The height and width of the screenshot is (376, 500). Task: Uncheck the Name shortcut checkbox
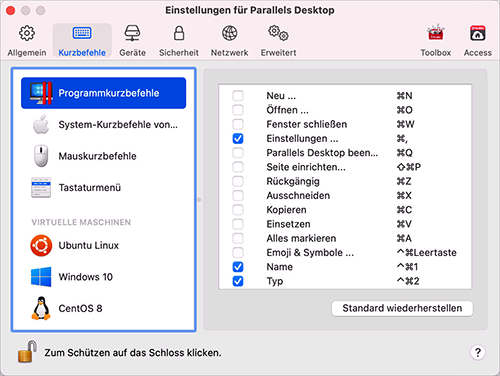pyautogui.click(x=238, y=267)
